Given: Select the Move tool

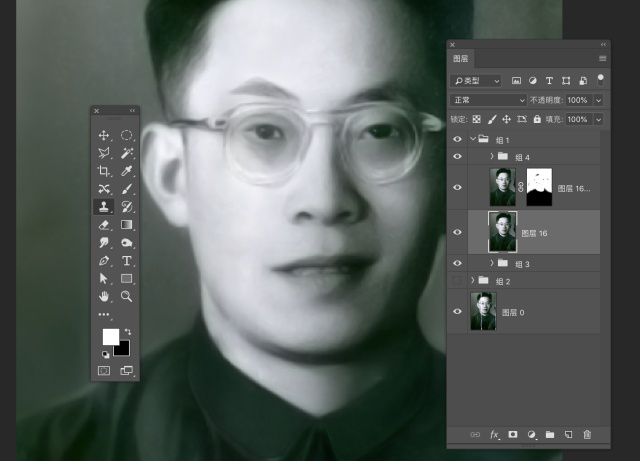Looking at the screenshot, I should [104, 135].
